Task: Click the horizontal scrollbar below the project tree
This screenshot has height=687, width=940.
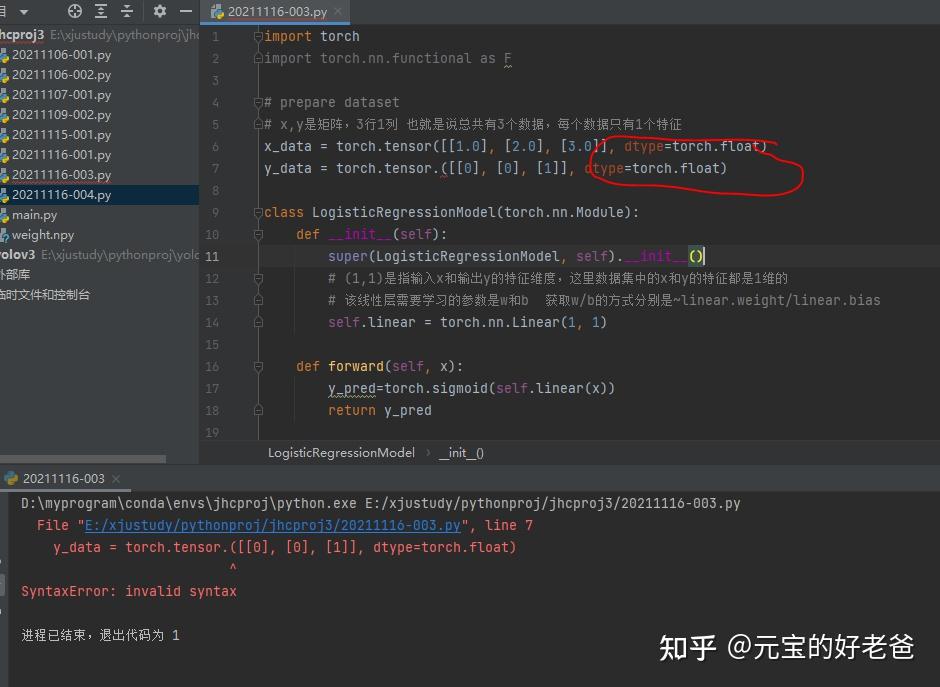Action: click(80, 457)
